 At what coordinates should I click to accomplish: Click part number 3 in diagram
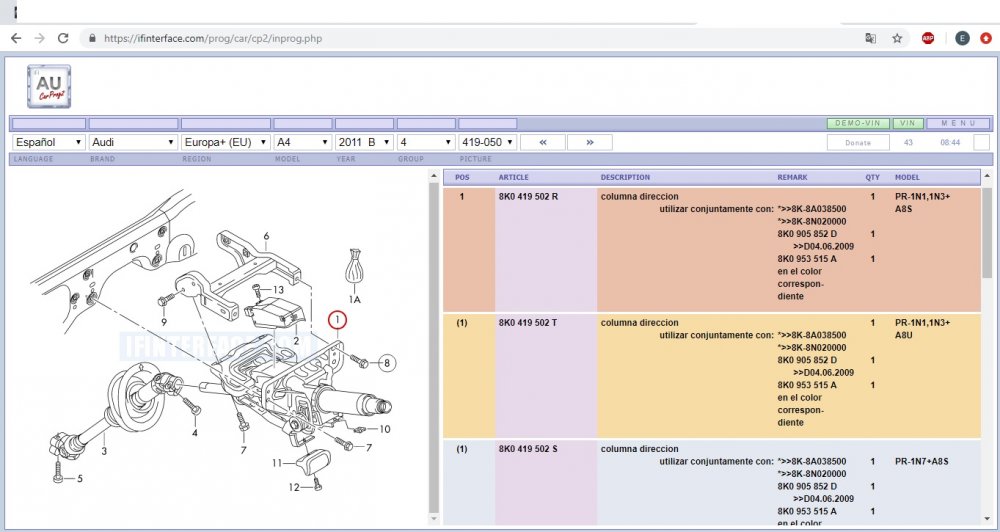coord(104,451)
